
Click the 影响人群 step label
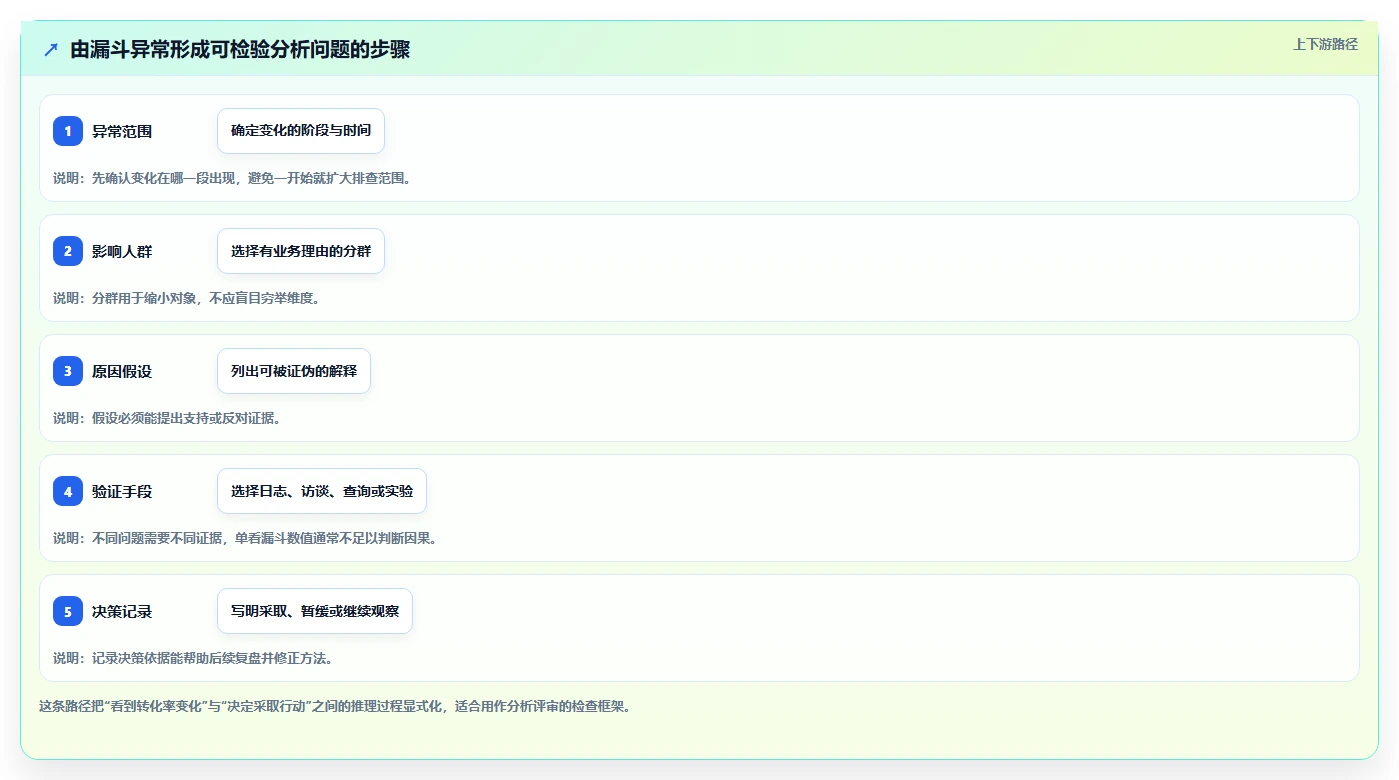122,251
